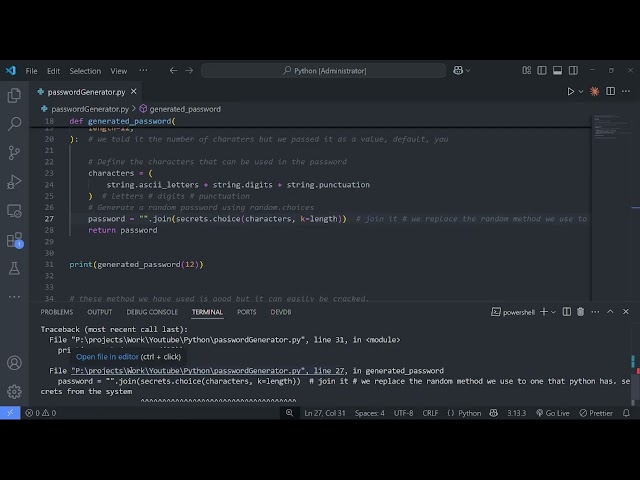Screen dimensions: 640x480
Task: Open the file link for line 27 in terminal
Action: 208,371
